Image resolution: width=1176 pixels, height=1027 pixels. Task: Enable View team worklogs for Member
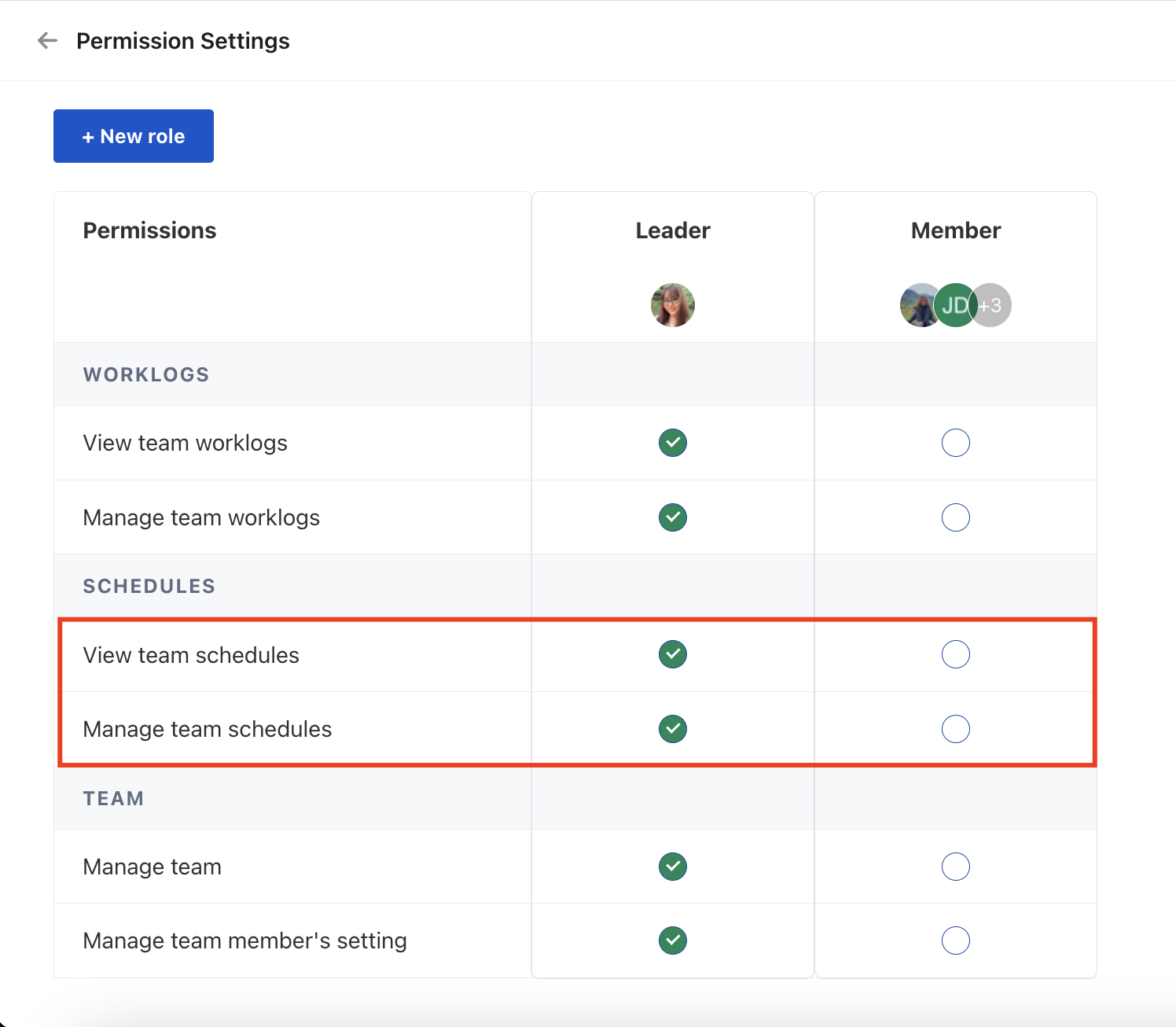[x=955, y=443]
